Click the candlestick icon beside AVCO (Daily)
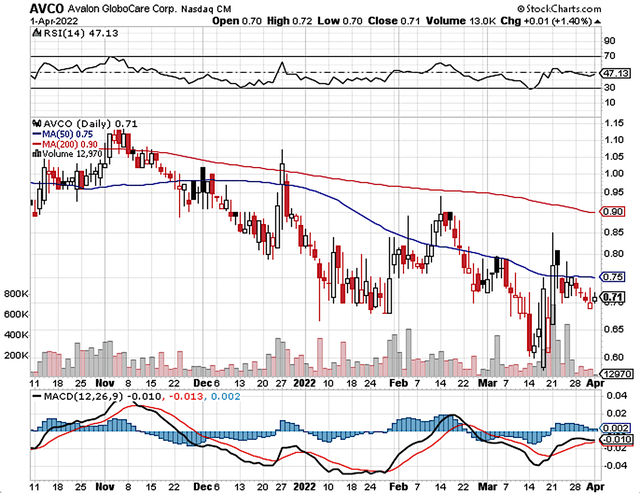 (x=37, y=123)
